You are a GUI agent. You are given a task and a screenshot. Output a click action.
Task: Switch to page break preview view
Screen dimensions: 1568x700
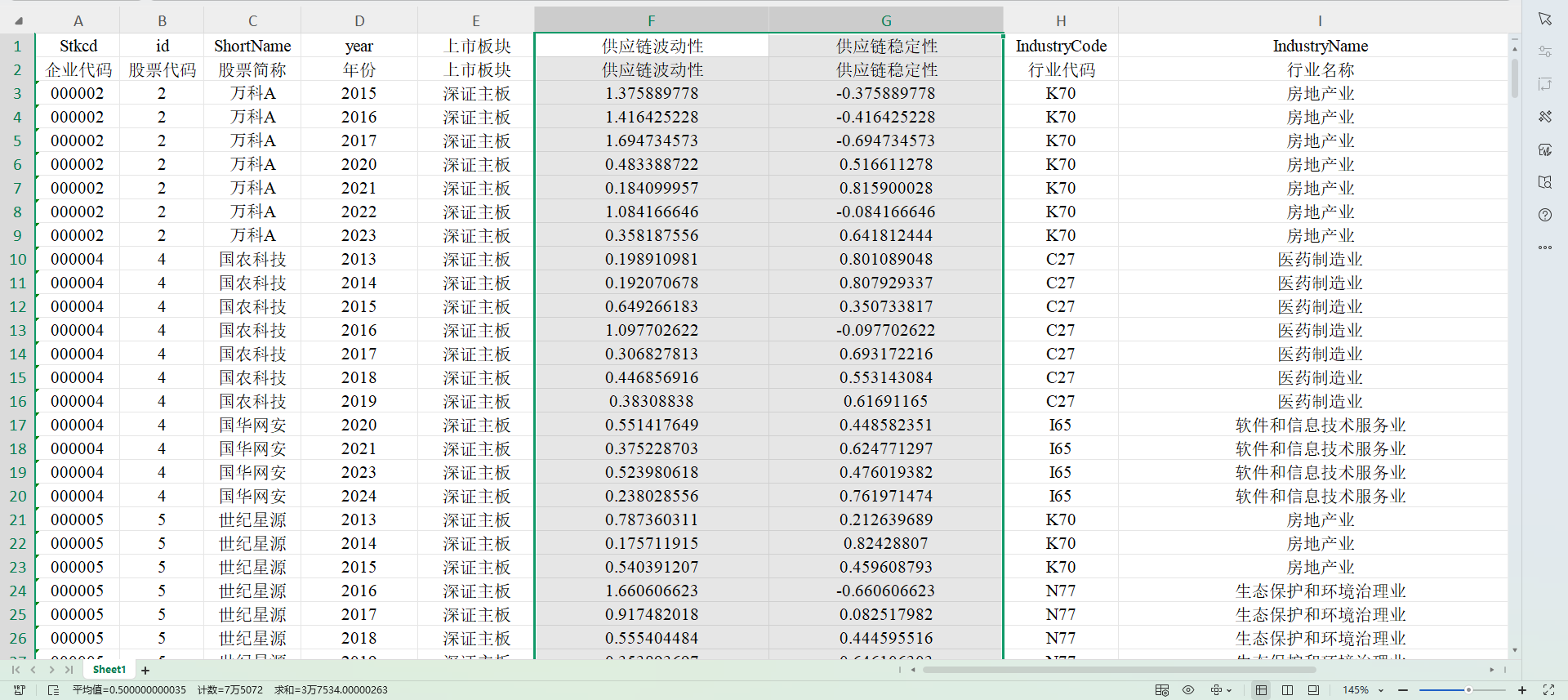[x=1287, y=690]
